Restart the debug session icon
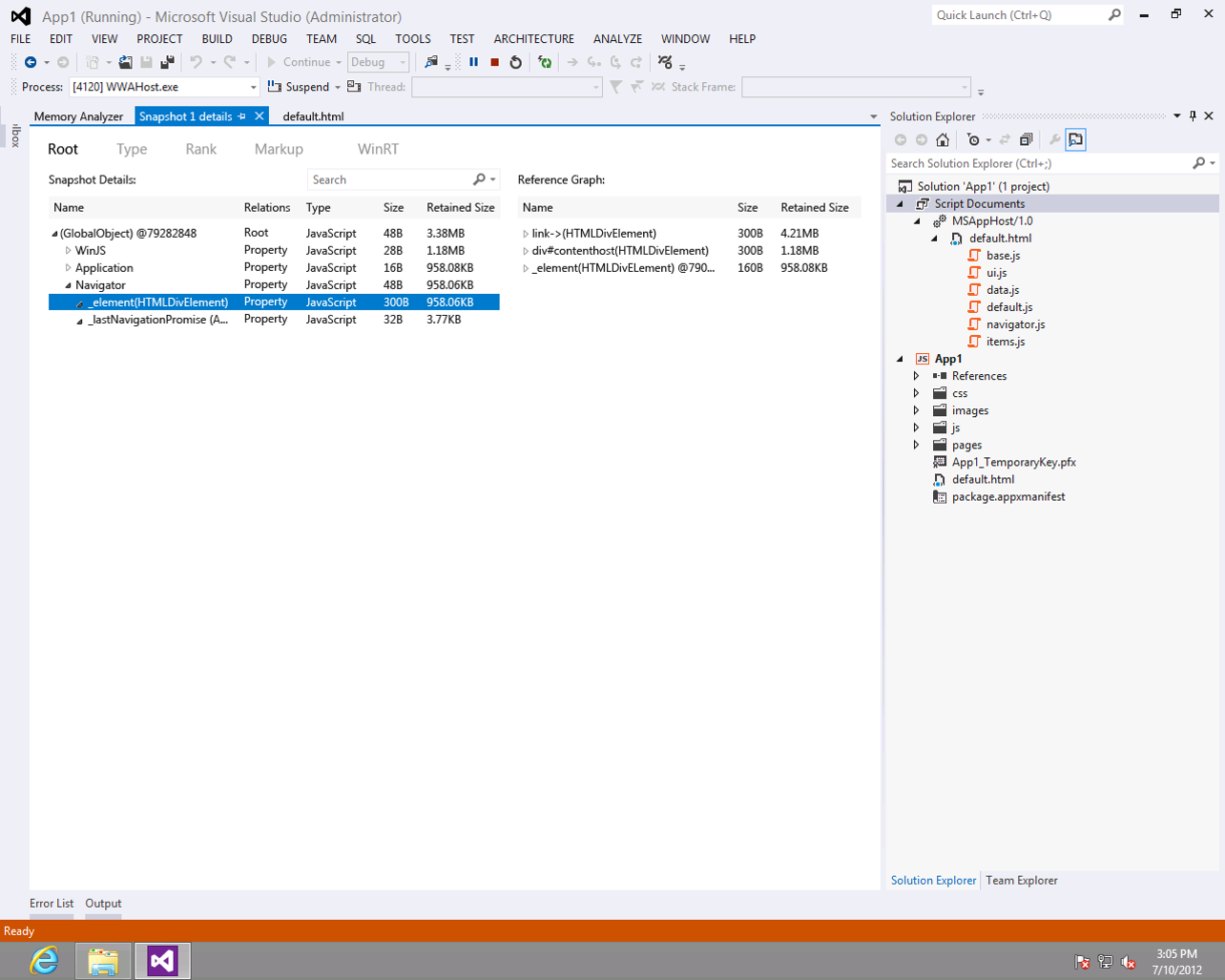This screenshot has width=1225, height=980. click(x=515, y=62)
